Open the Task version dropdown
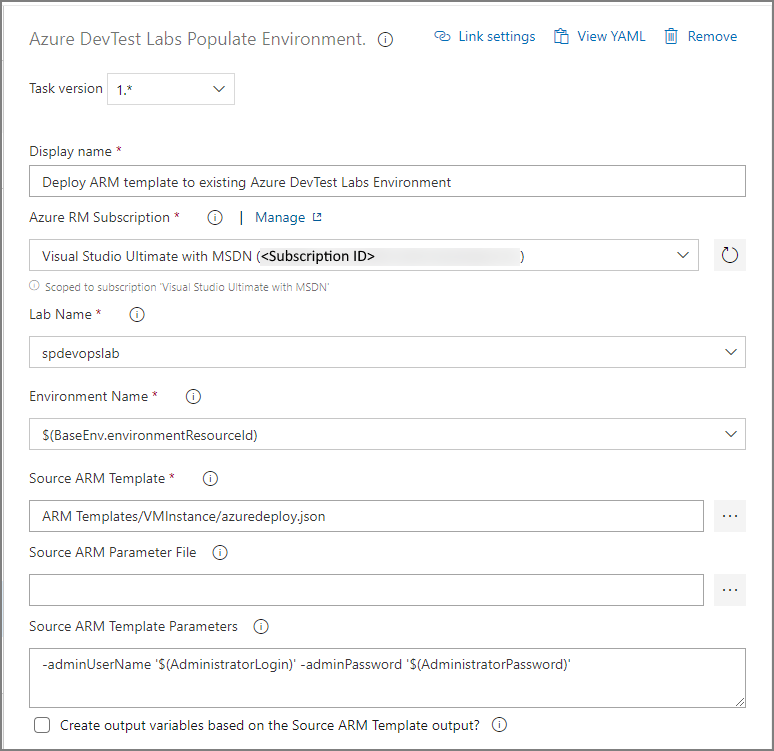Screen dimensions: 774x751 [171, 89]
